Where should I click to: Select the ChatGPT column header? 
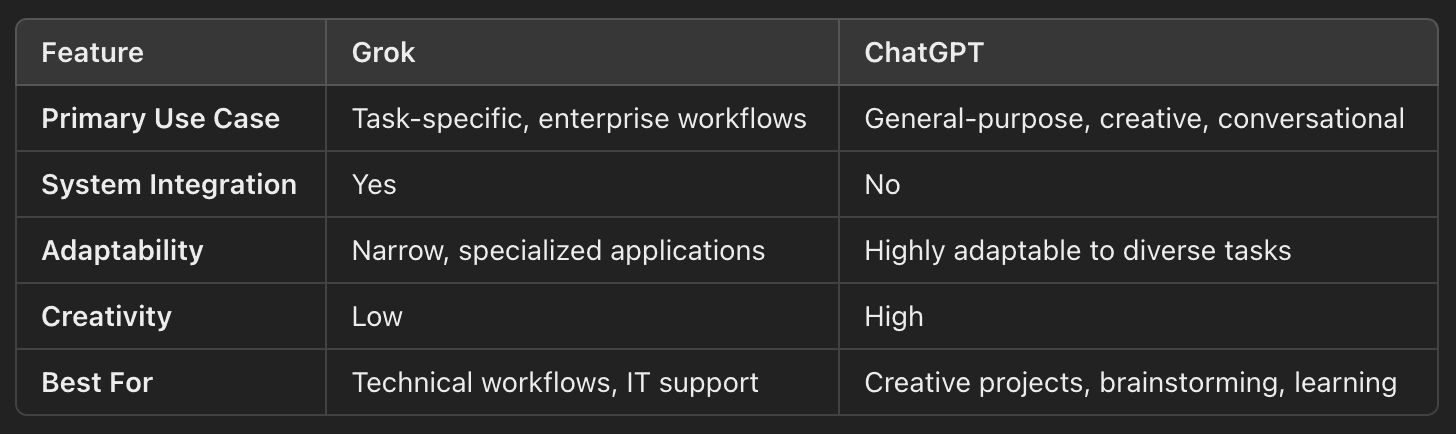[924, 52]
